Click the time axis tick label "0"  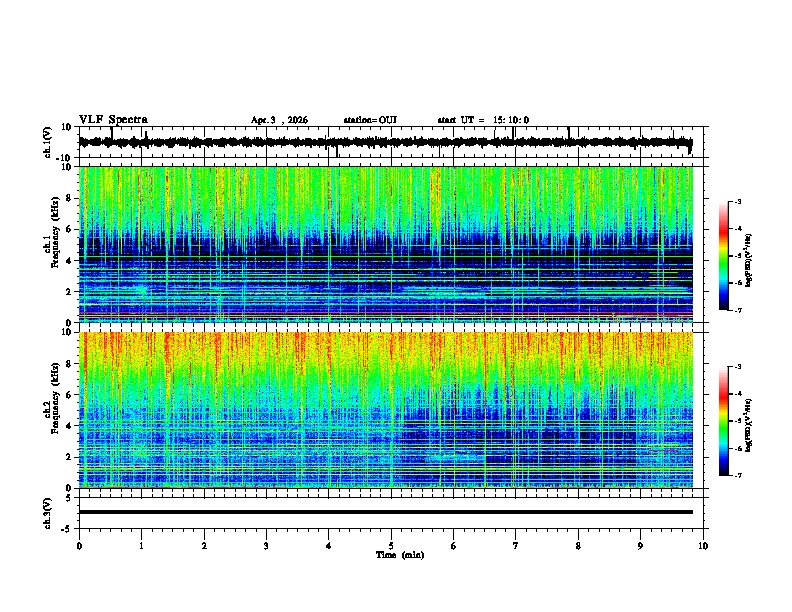(x=79, y=546)
